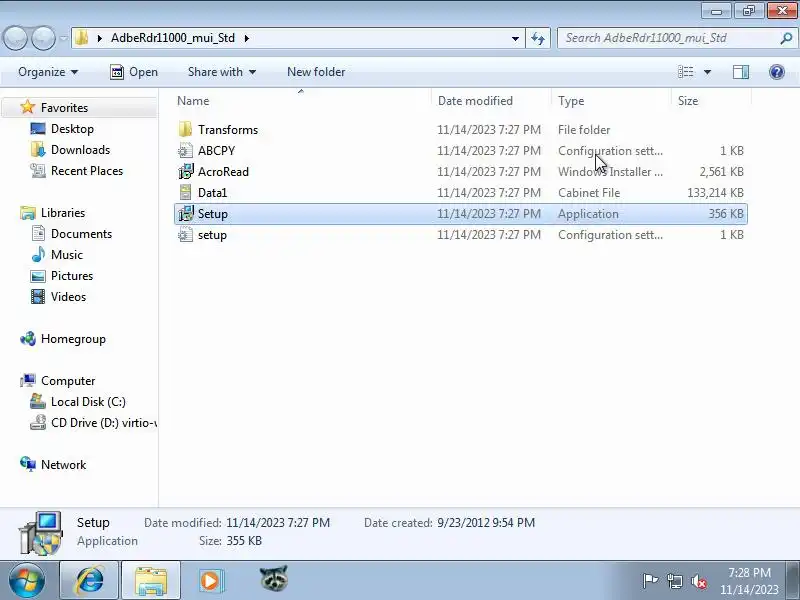Screen dimensions: 800x600
Task: Select the AcroRead installer icon
Action: [185, 171]
